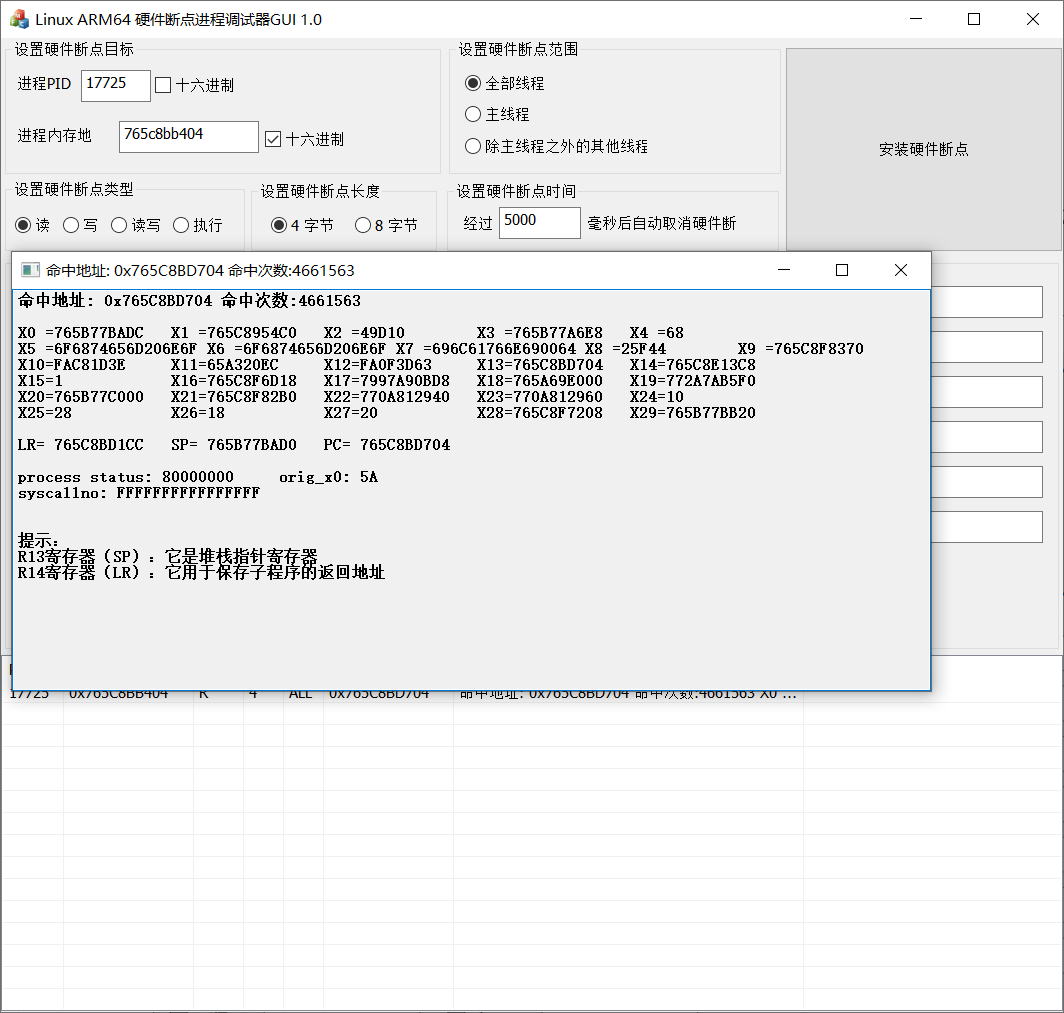Click the X0 =765B77BADC register value
The width and height of the screenshot is (1064, 1013).
81,332
